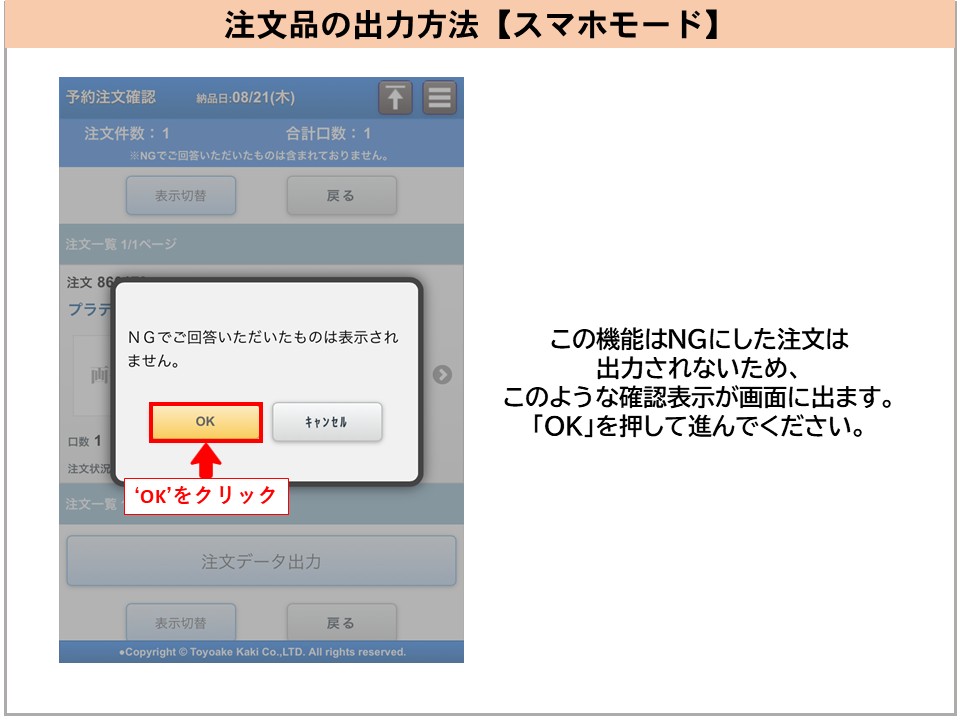Screen dimensions: 960x720
Task: Click the right chevron next to the order
Action: [442, 374]
